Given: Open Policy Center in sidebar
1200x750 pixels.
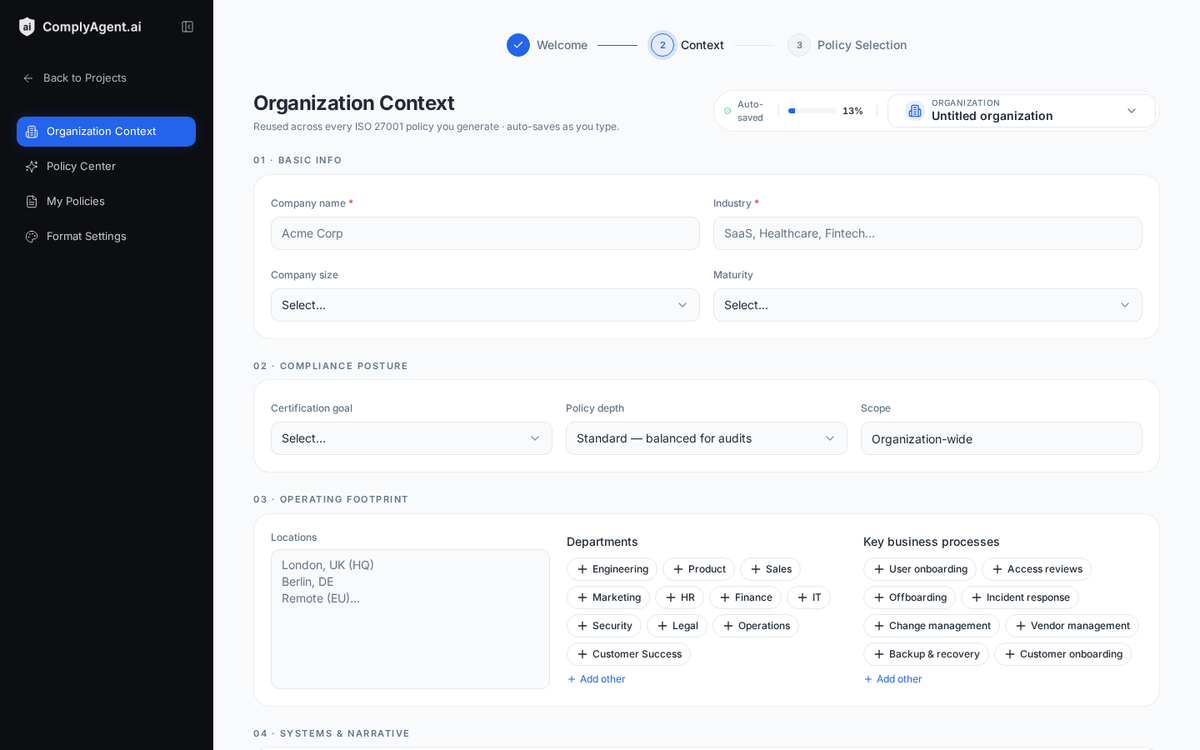Looking at the screenshot, I should (106, 167).
